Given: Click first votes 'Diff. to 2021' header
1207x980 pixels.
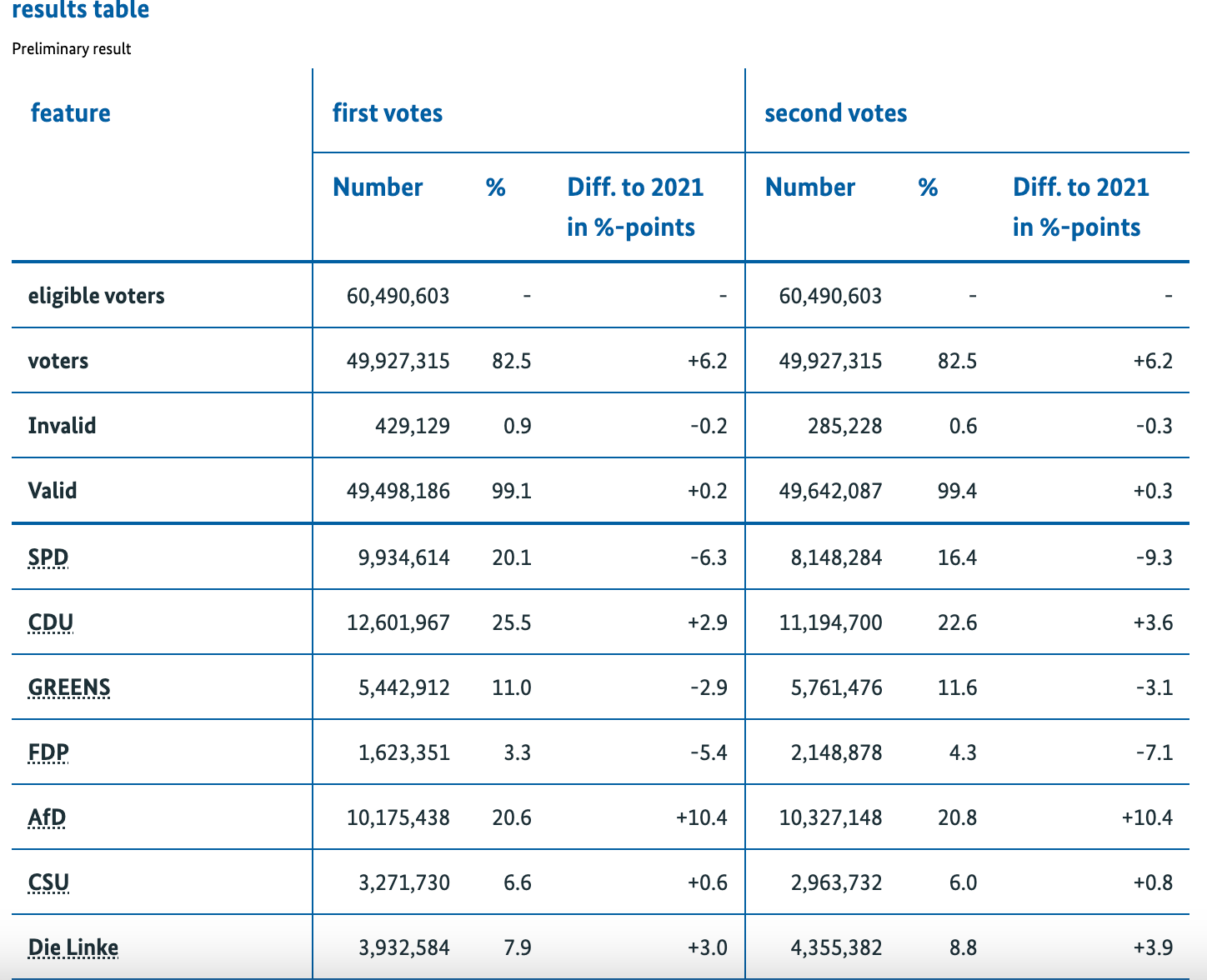Looking at the screenshot, I should [x=635, y=207].
